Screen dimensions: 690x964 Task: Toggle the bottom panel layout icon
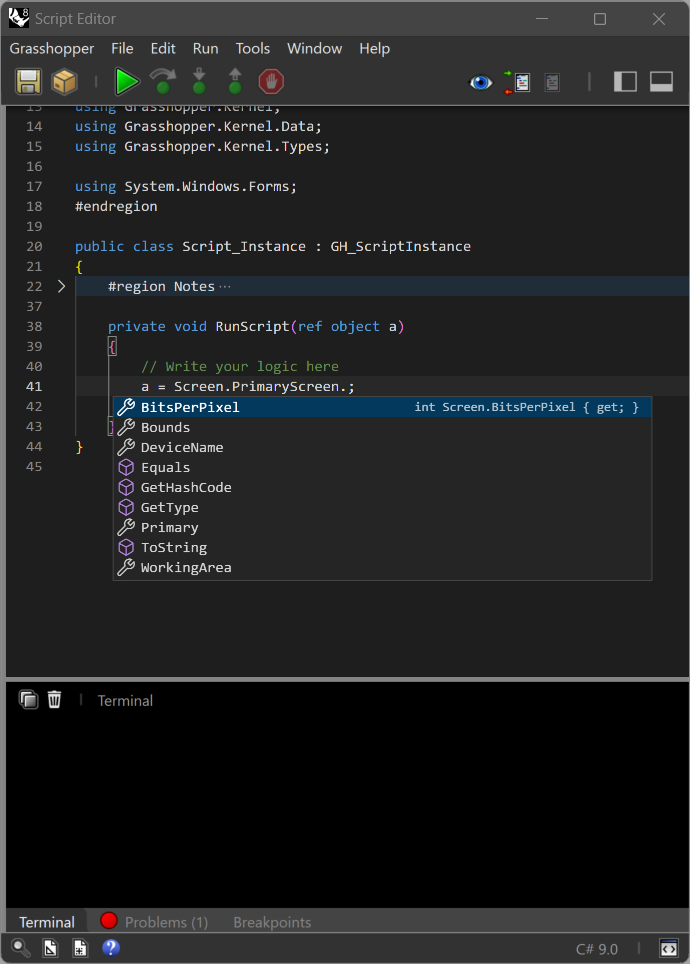point(660,82)
